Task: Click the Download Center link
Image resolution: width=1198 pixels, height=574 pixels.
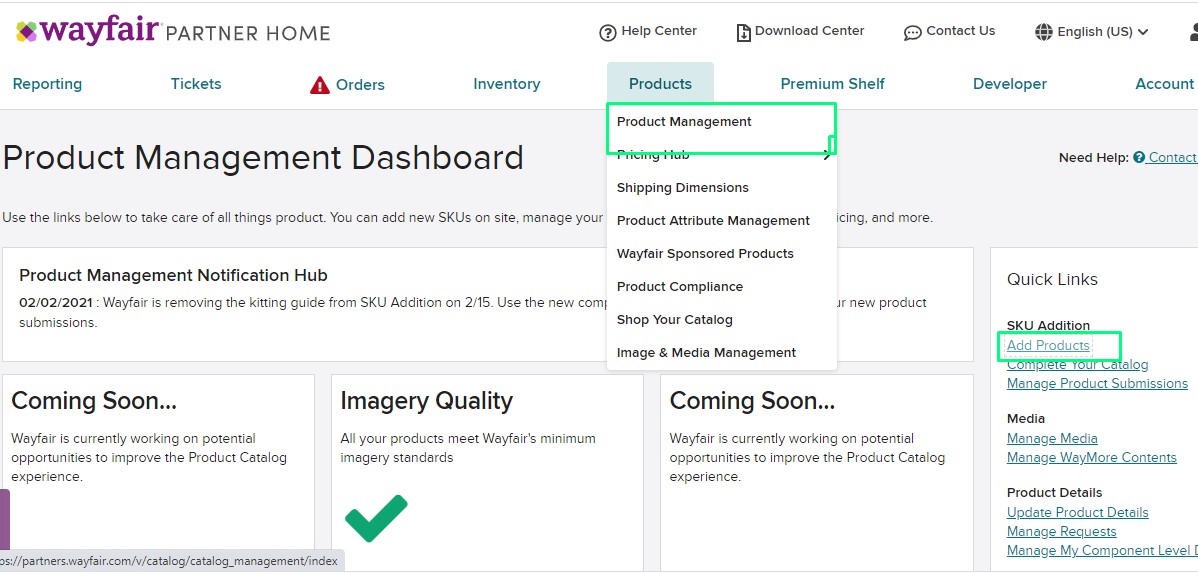Action: [x=809, y=31]
